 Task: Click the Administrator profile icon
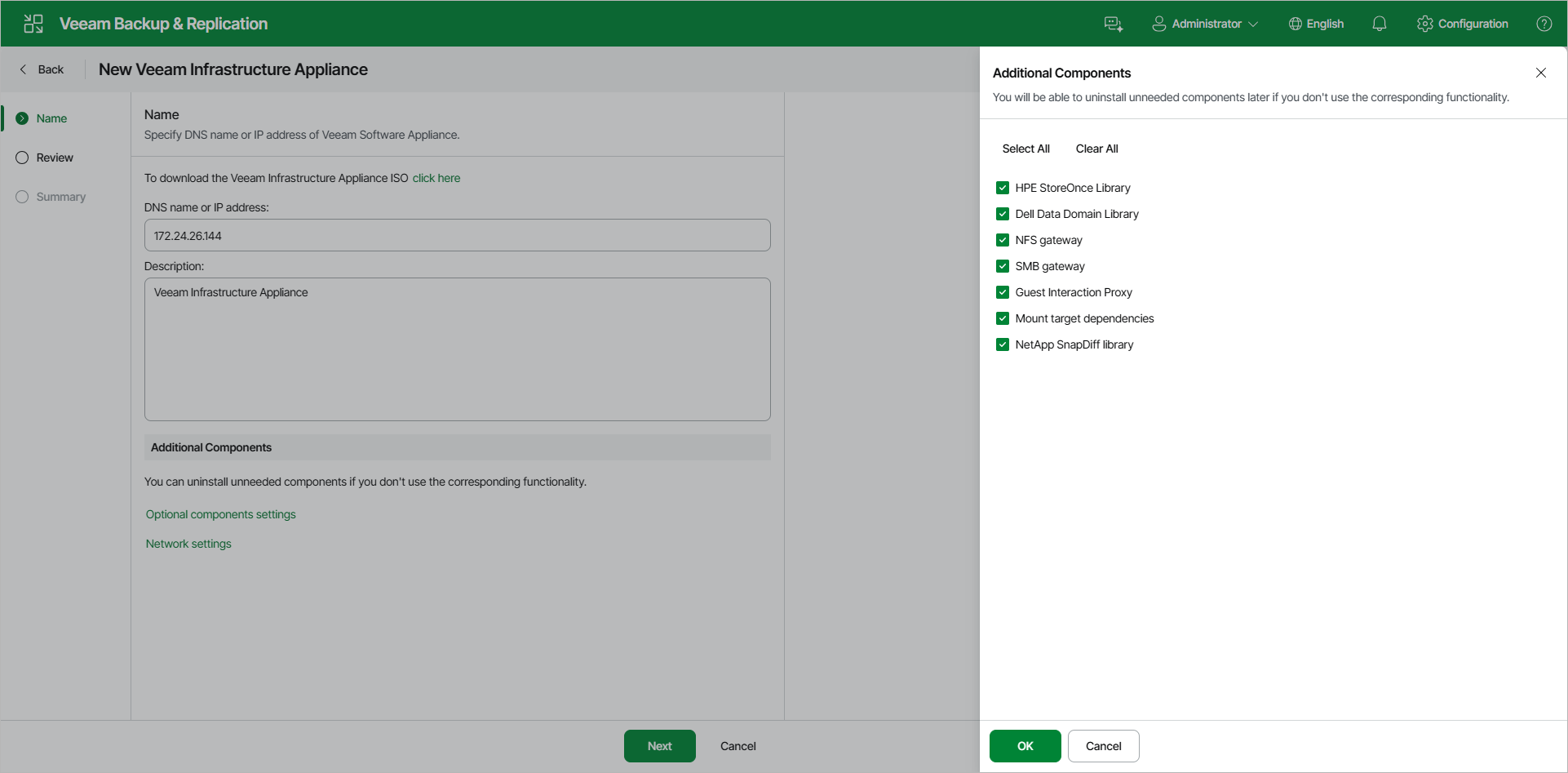(x=1158, y=23)
